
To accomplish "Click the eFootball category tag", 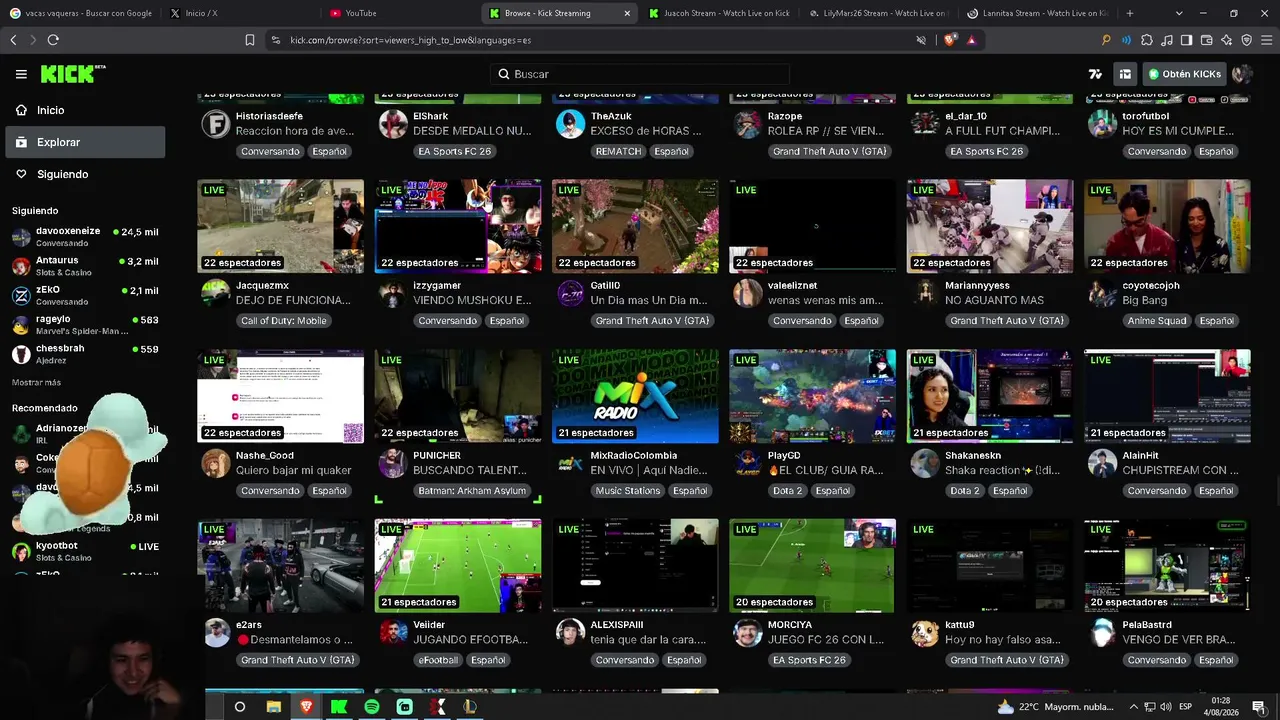I will 438,660.
